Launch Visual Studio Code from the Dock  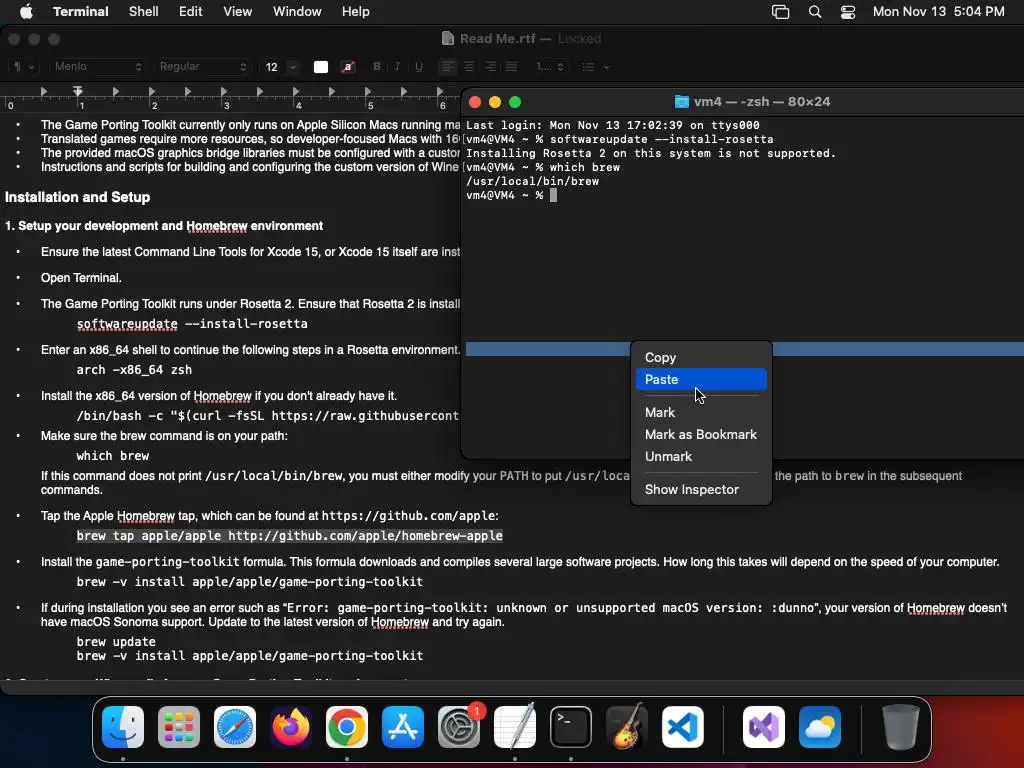[682, 727]
